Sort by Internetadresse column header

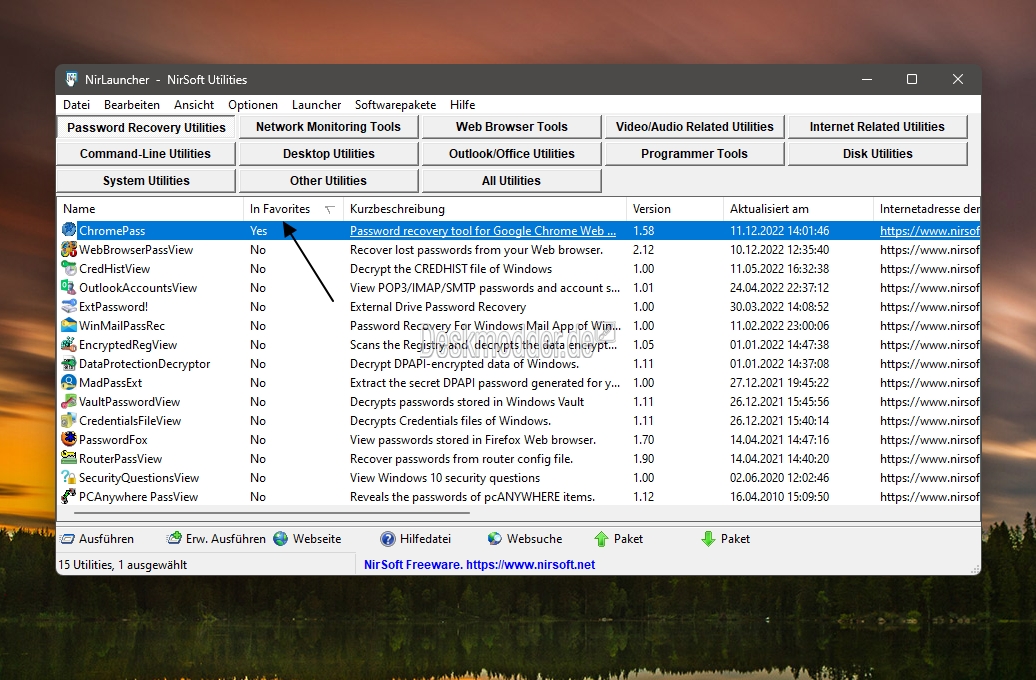click(x=927, y=209)
